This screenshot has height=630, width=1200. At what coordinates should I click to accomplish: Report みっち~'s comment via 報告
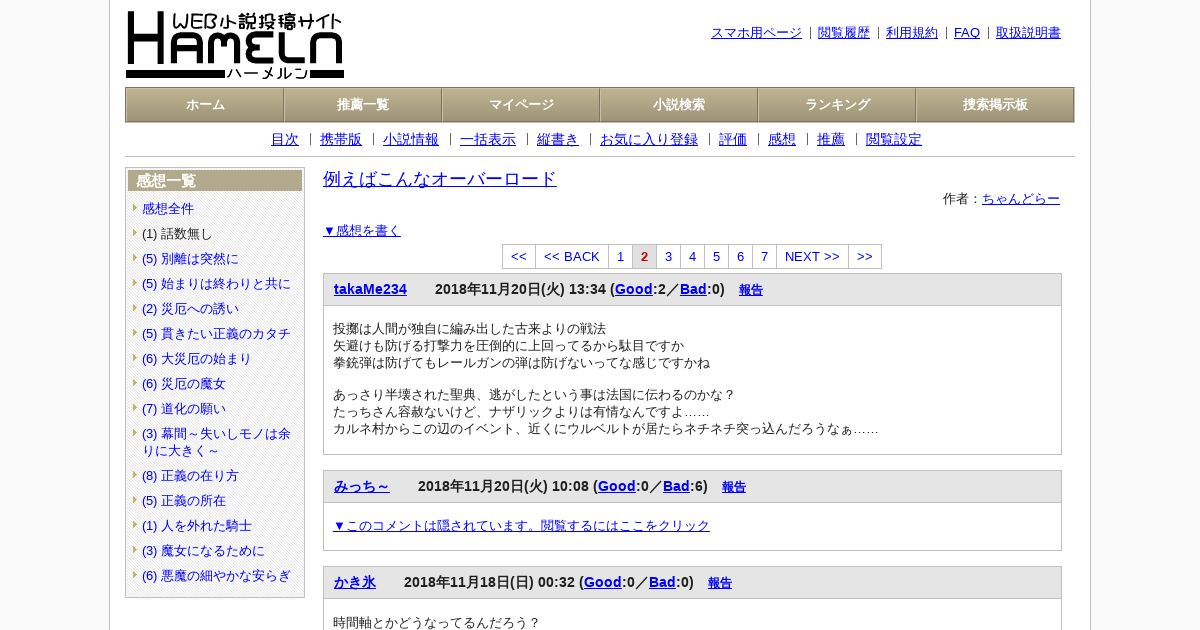[734, 488]
